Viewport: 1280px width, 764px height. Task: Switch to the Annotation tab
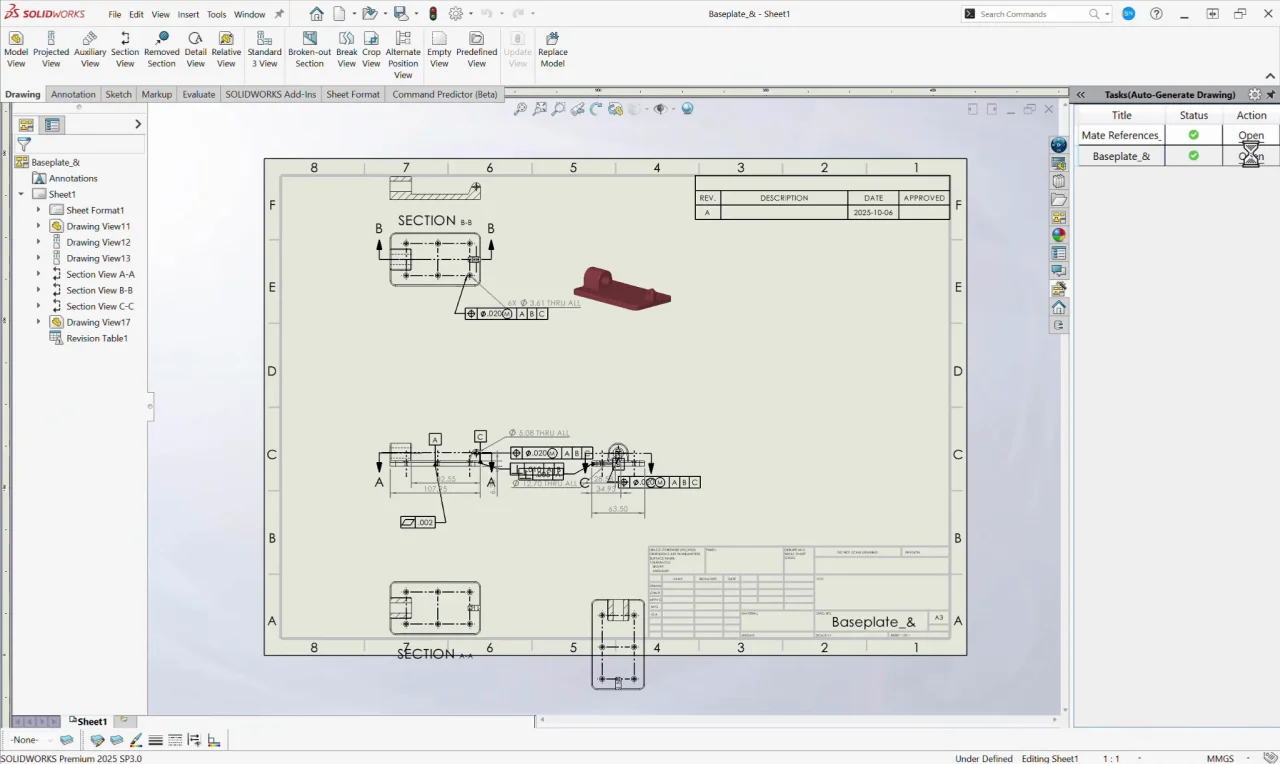(73, 94)
